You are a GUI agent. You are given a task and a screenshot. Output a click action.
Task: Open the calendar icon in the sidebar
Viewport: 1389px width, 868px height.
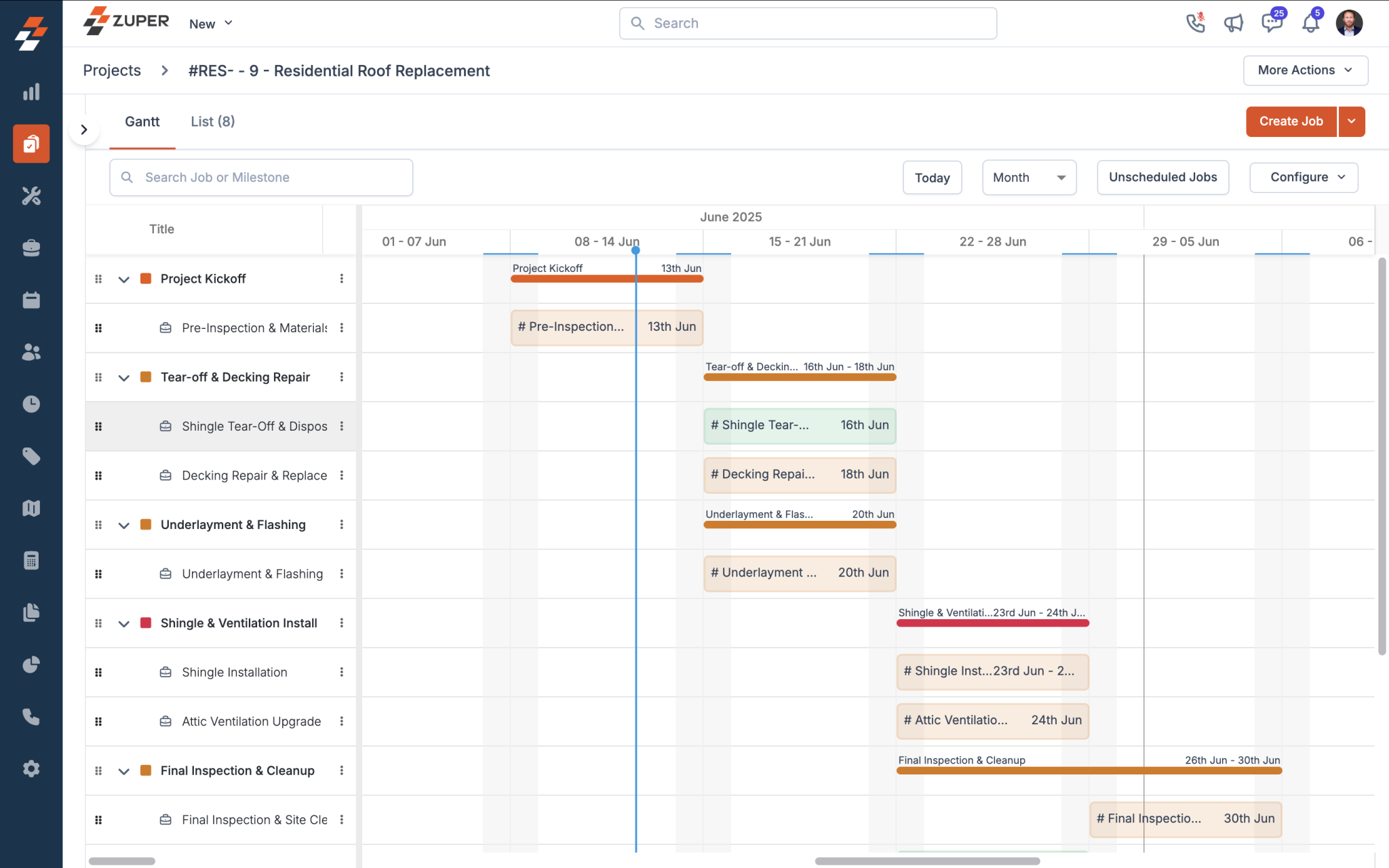pos(31,299)
